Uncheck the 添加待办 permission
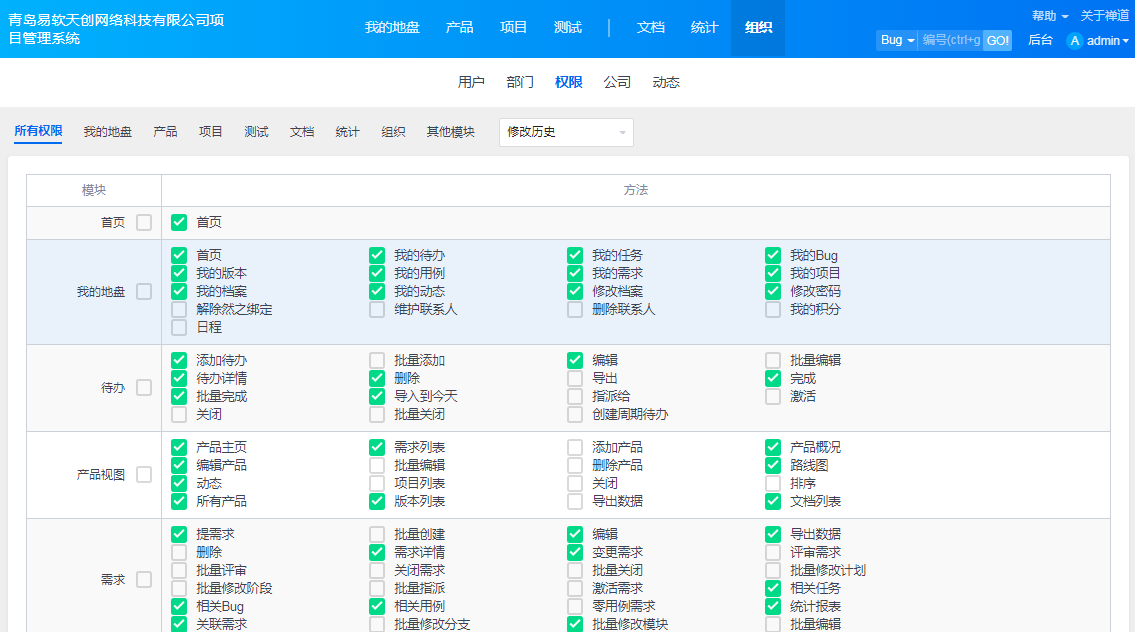 click(x=179, y=360)
